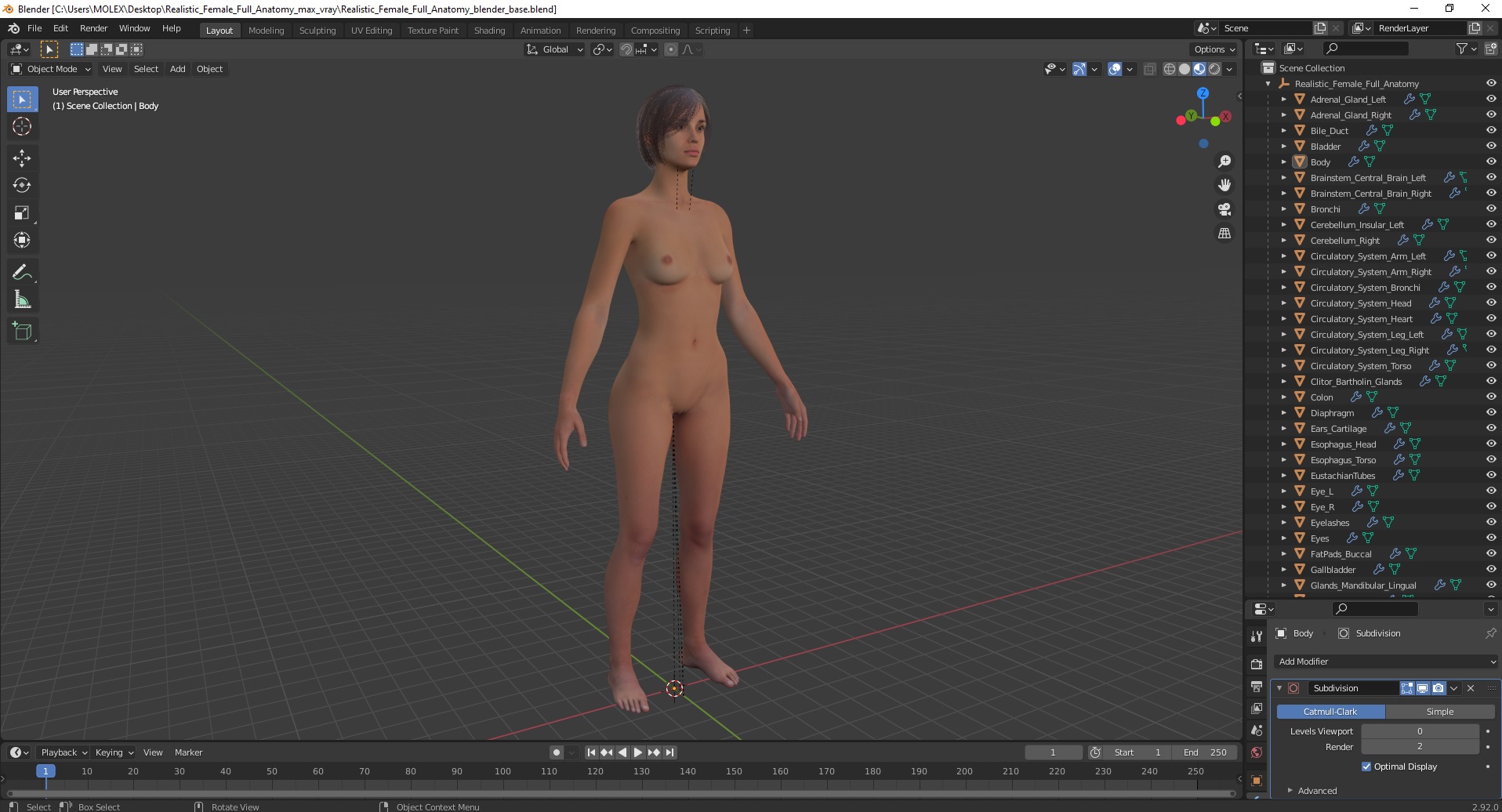The height and width of the screenshot is (812, 1502).
Task: Switch to the Shading workspace tab
Action: [x=489, y=31]
